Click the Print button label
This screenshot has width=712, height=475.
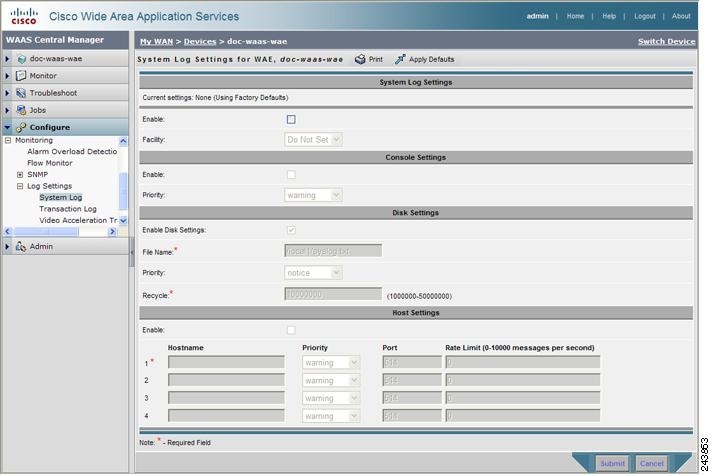(376, 59)
